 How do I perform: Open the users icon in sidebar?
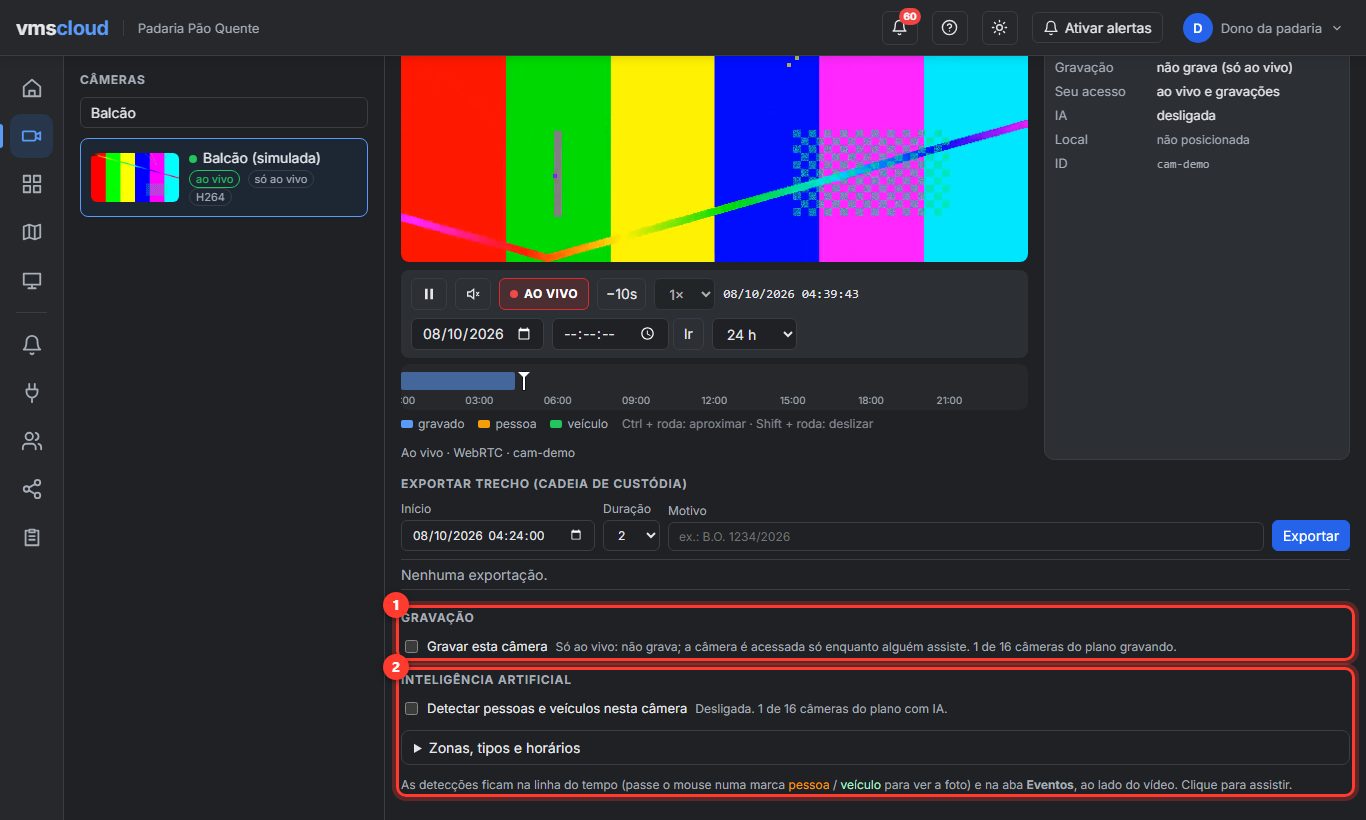[32, 441]
